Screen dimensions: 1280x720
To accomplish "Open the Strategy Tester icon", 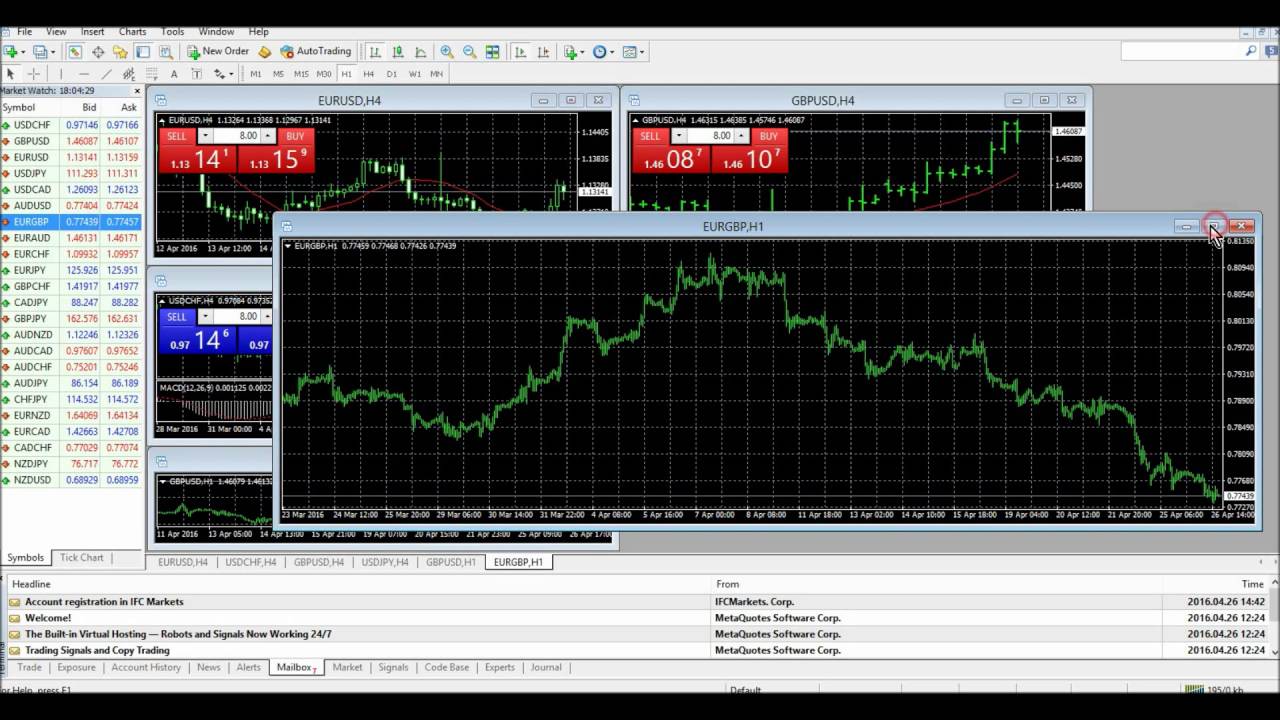I will (165, 52).
